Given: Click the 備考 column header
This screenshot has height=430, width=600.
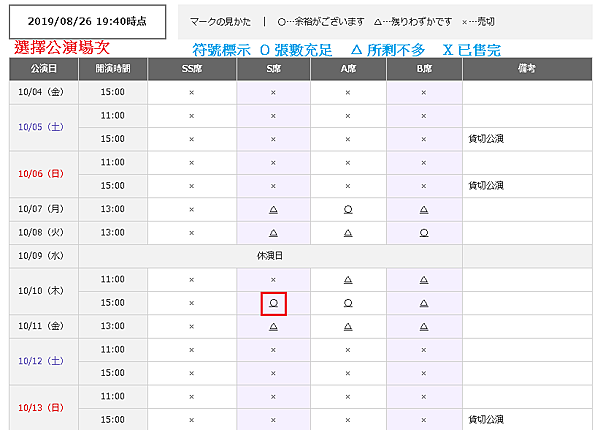Looking at the screenshot, I should pyautogui.click(x=527, y=69).
